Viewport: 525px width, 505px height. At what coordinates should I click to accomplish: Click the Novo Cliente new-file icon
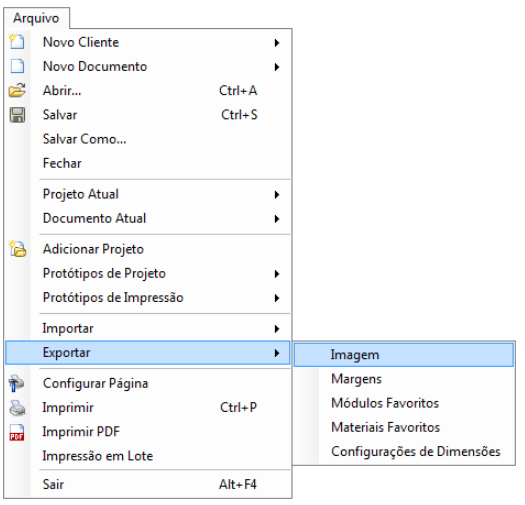[17, 42]
